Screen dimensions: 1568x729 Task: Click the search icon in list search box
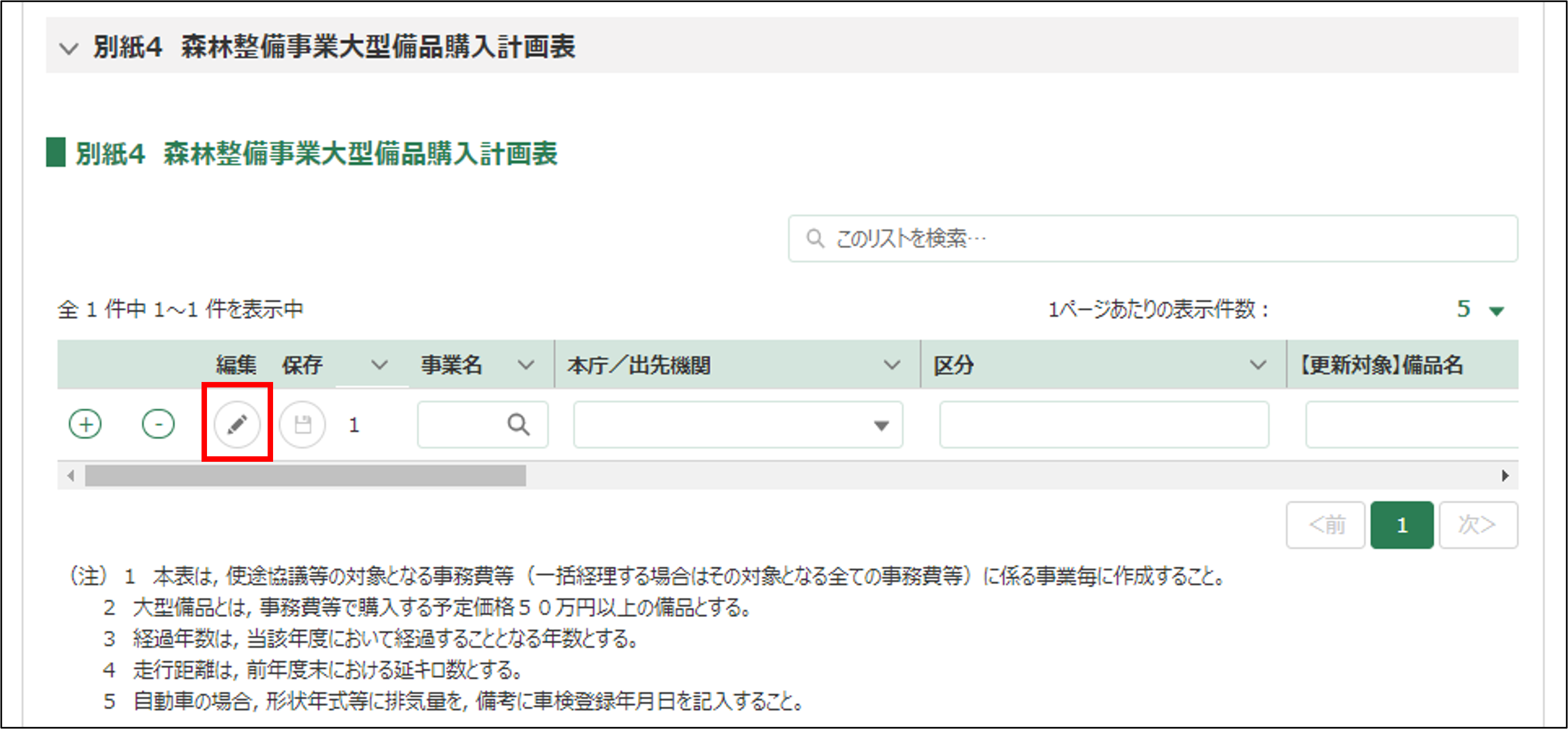coord(814,238)
